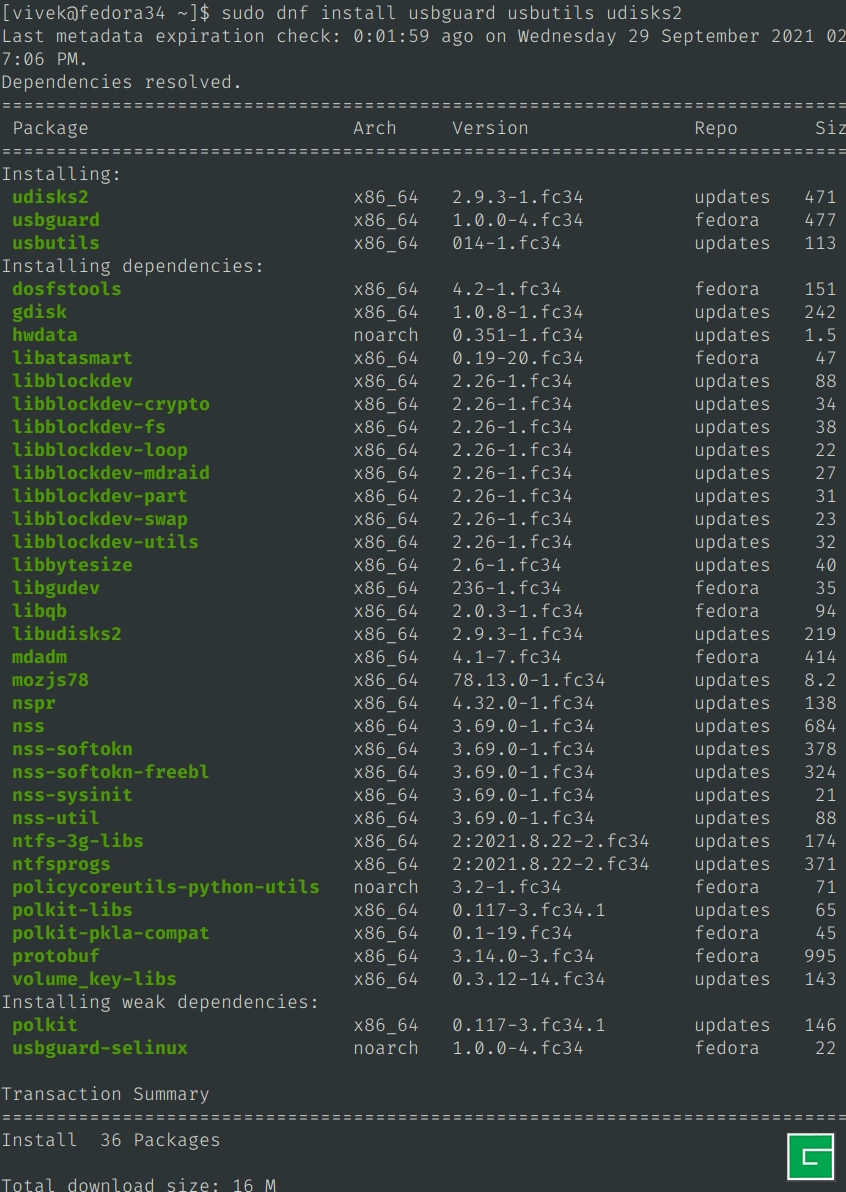Select the ntfs-3g-libs package name
The width and height of the screenshot is (846, 1192).
click(78, 841)
